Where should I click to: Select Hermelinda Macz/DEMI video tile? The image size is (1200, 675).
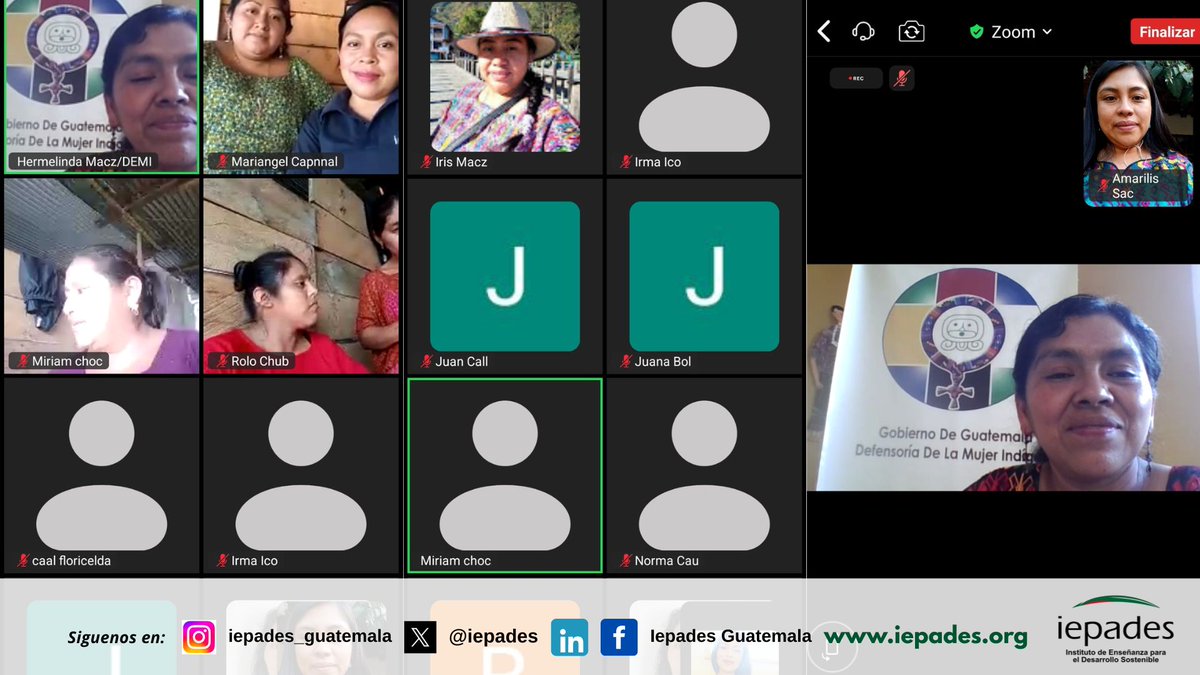click(102, 87)
